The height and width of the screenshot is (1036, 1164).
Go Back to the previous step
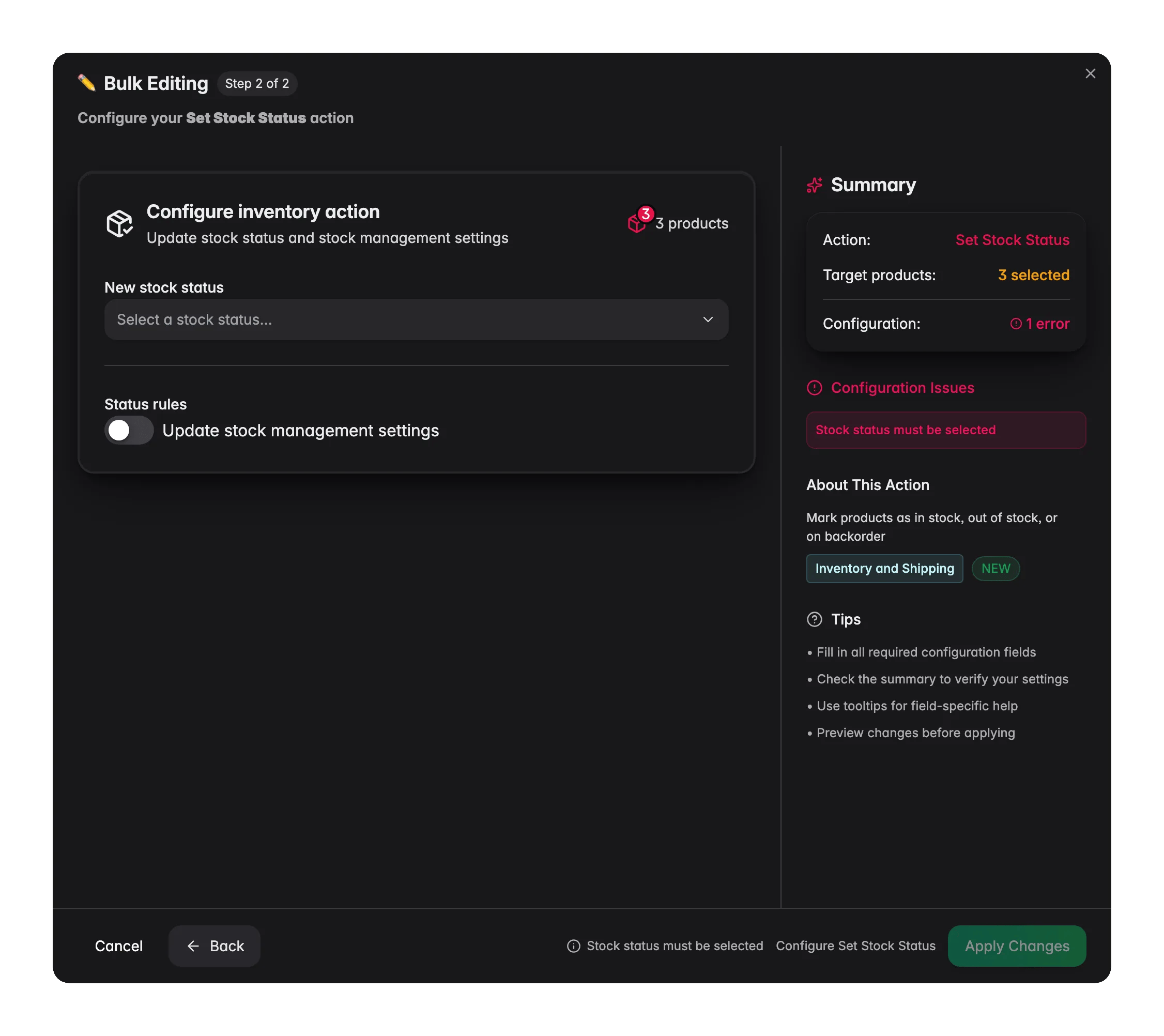point(215,946)
